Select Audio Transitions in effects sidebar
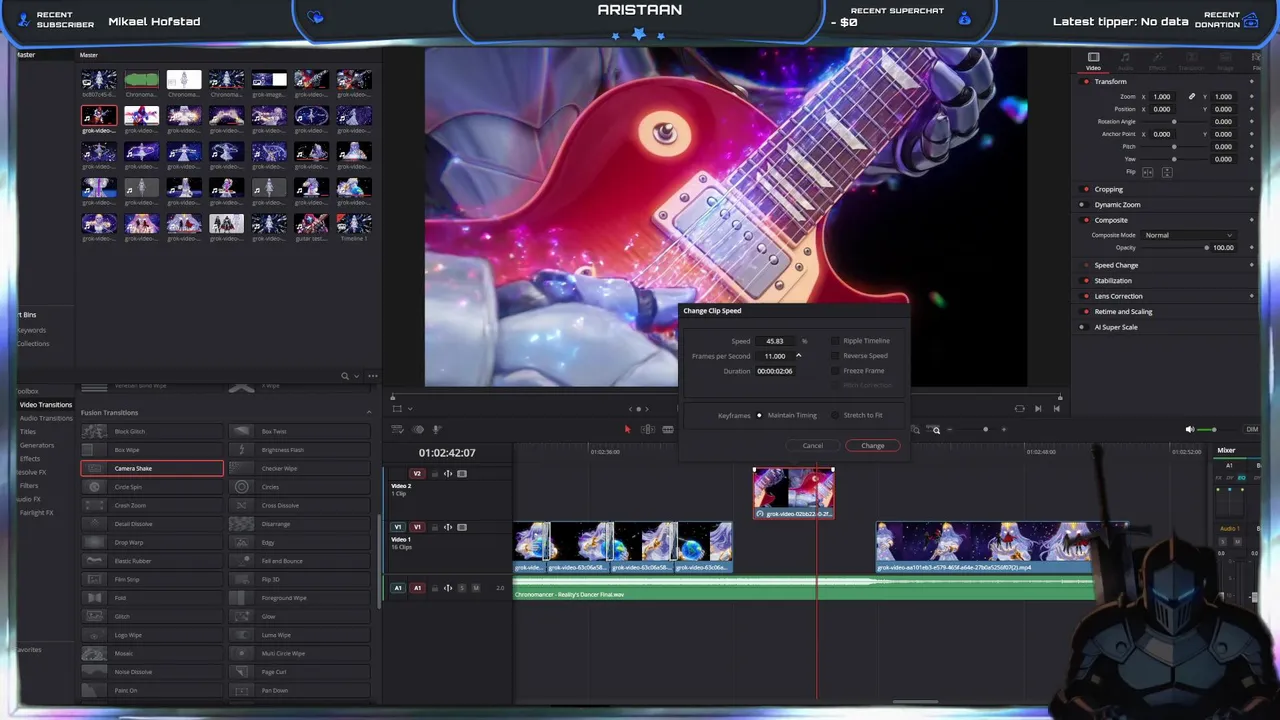The height and width of the screenshot is (720, 1280). (x=46, y=418)
